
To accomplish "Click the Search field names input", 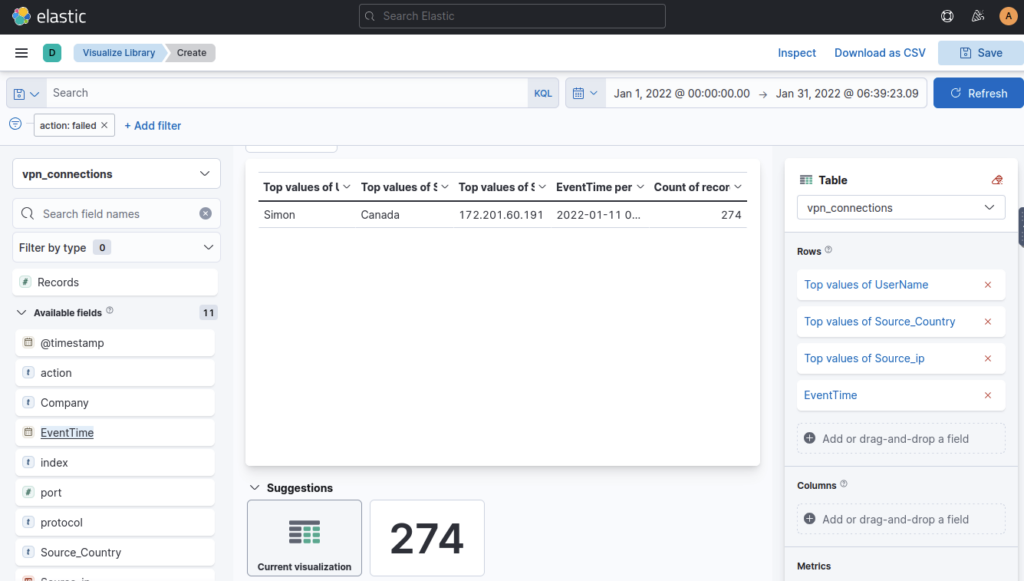I will click(x=116, y=213).
